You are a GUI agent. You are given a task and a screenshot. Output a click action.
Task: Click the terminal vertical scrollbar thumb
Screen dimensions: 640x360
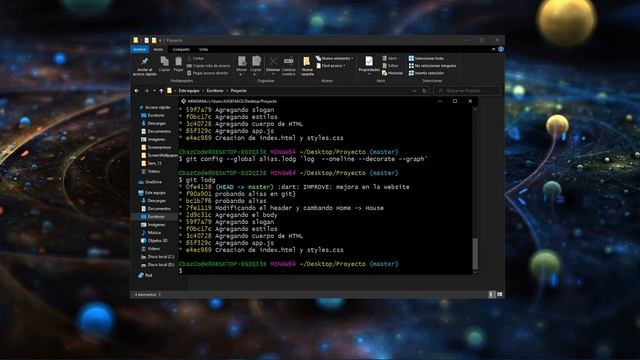click(x=475, y=253)
